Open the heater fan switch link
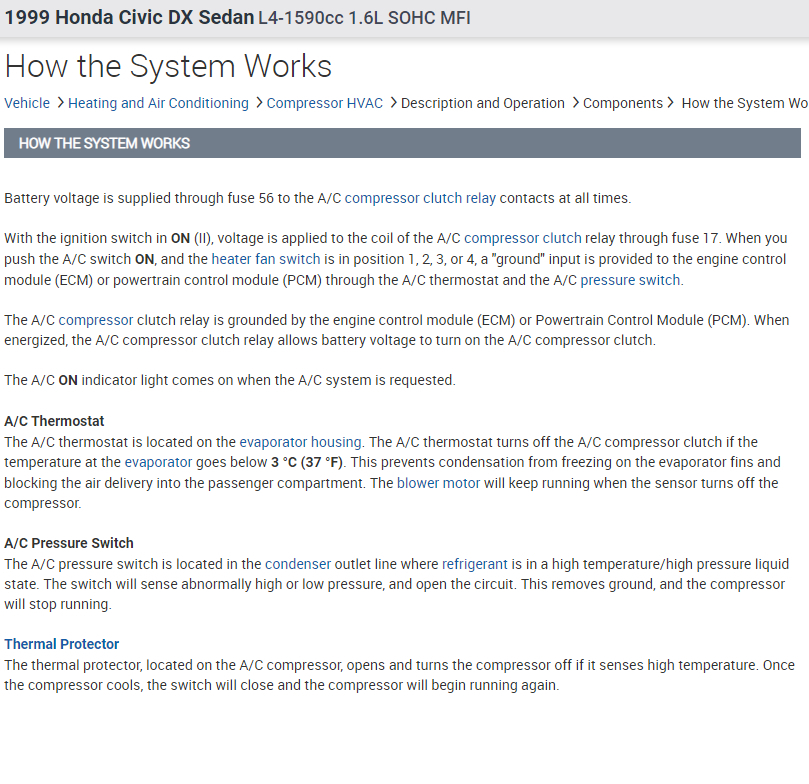This screenshot has height=784, width=809. (x=266, y=259)
